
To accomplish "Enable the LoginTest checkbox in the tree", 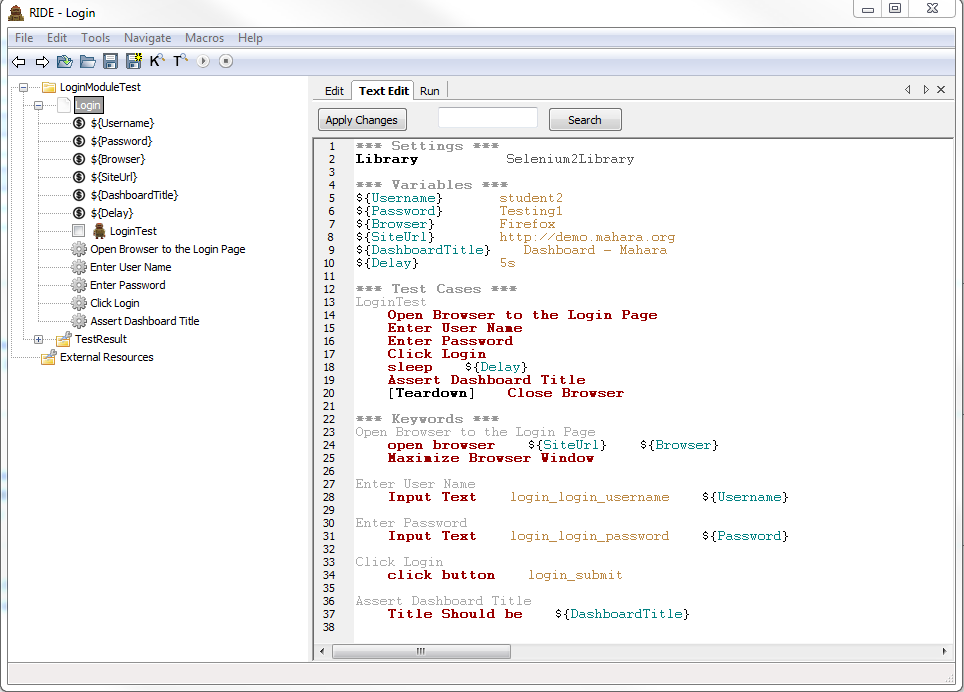I will (x=79, y=231).
